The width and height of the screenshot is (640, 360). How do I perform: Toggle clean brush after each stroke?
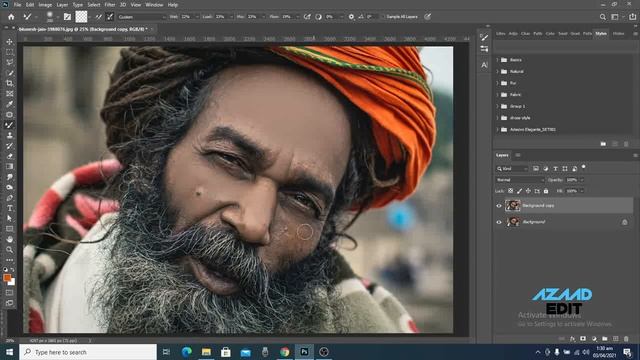[110, 17]
